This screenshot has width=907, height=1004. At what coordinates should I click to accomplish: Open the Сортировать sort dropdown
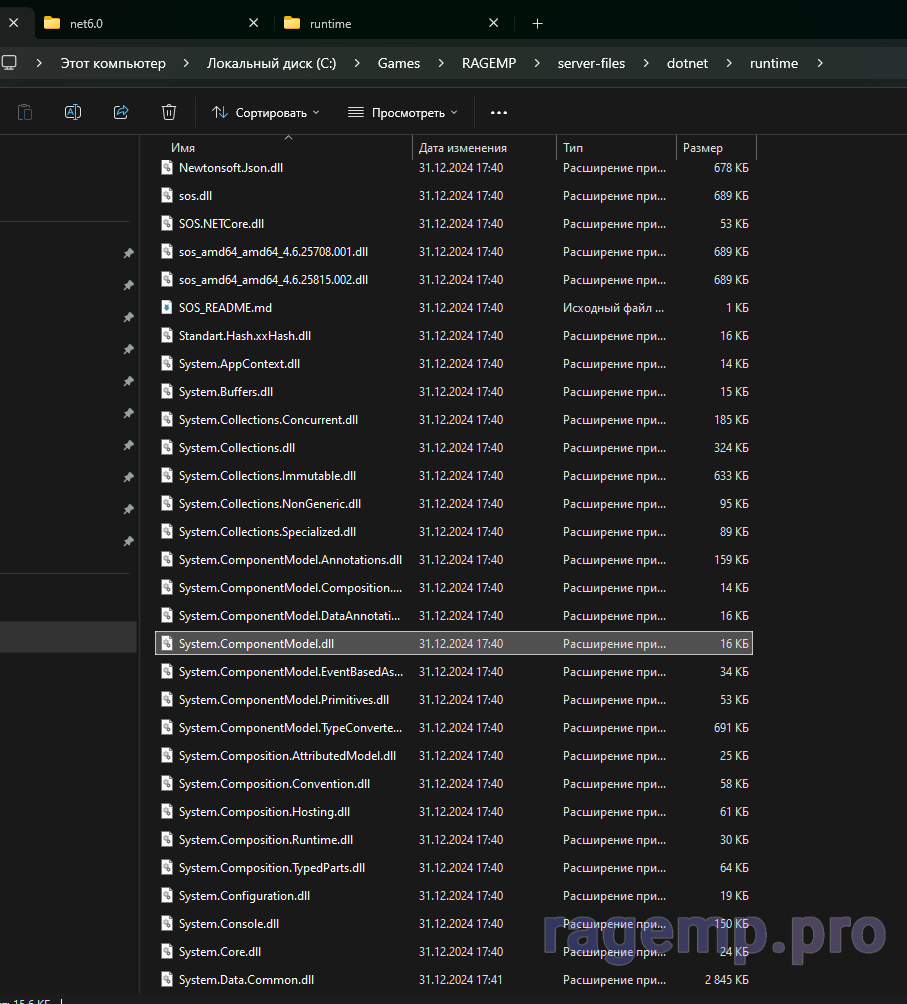(266, 113)
